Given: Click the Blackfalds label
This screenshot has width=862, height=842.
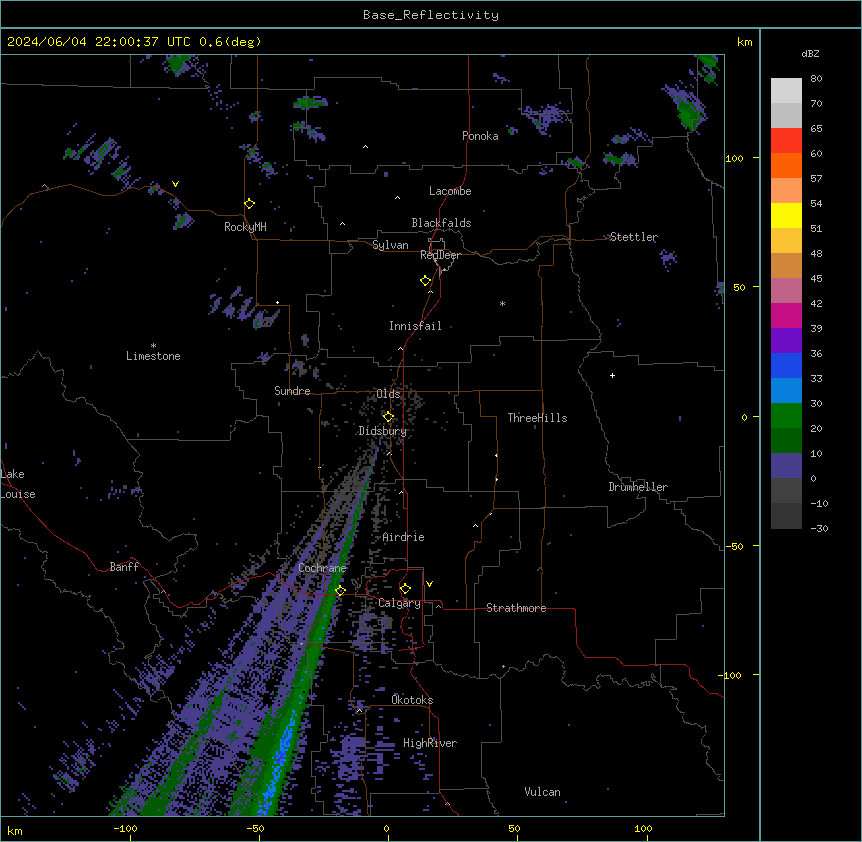Looking at the screenshot, I should (441, 223).
